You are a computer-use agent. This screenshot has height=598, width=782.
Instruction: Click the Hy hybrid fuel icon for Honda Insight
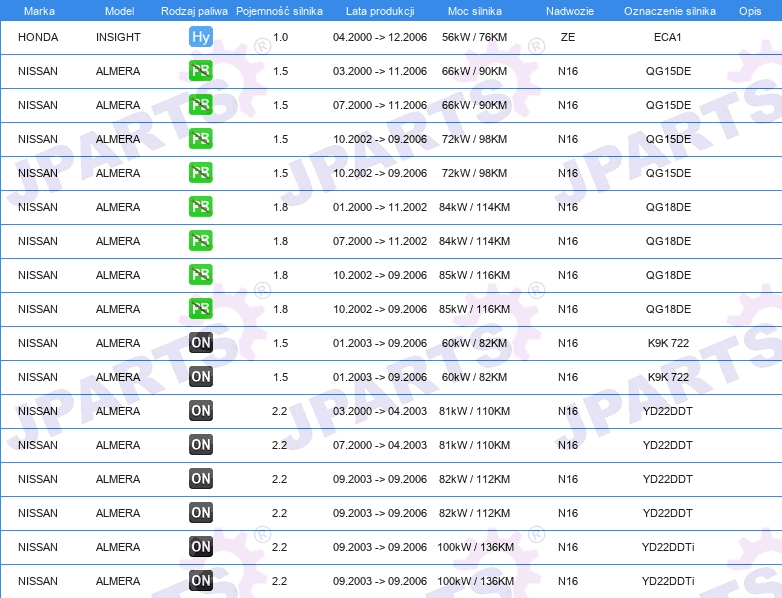point(200,37)
